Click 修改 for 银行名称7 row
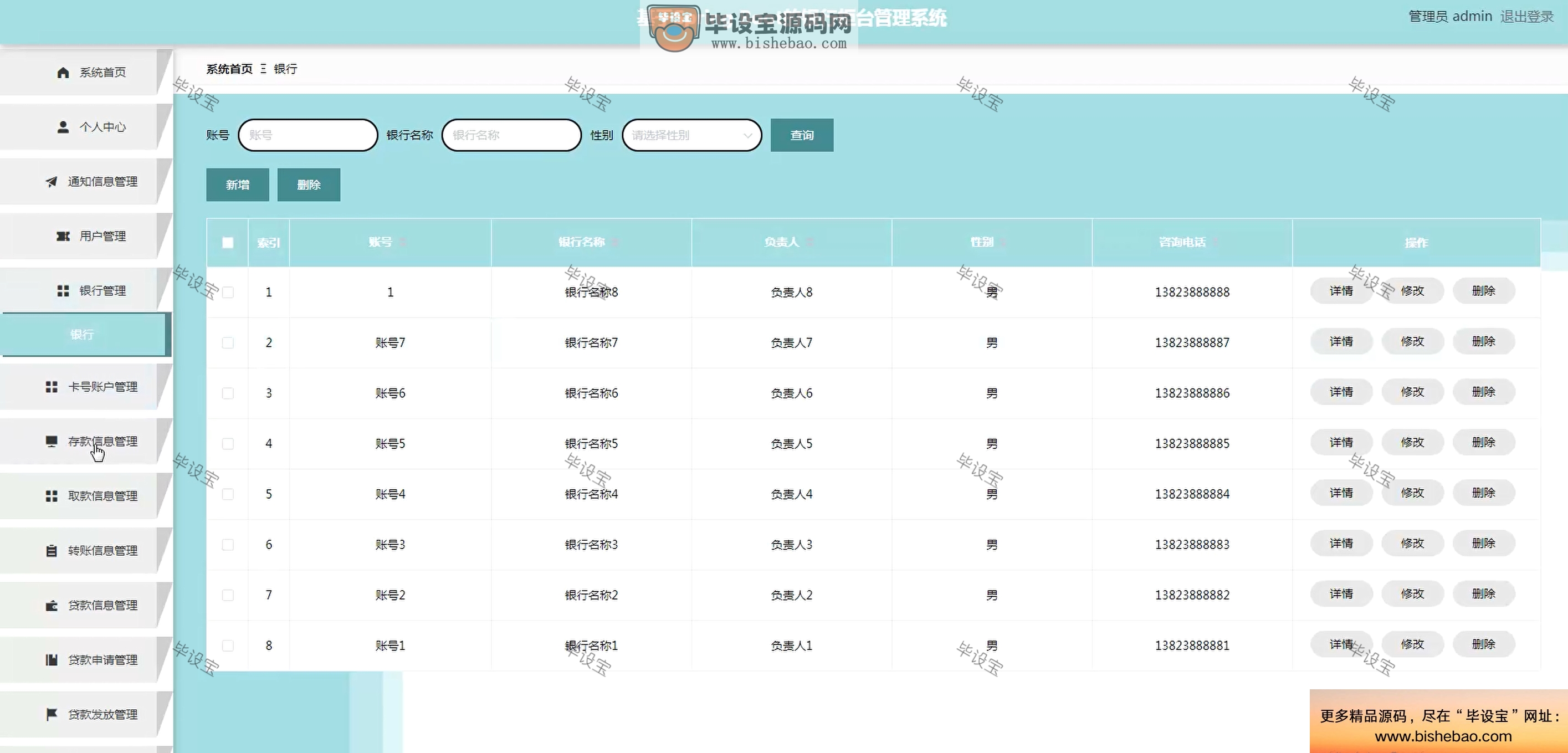1568x753 pixels. click(1412, 341)
